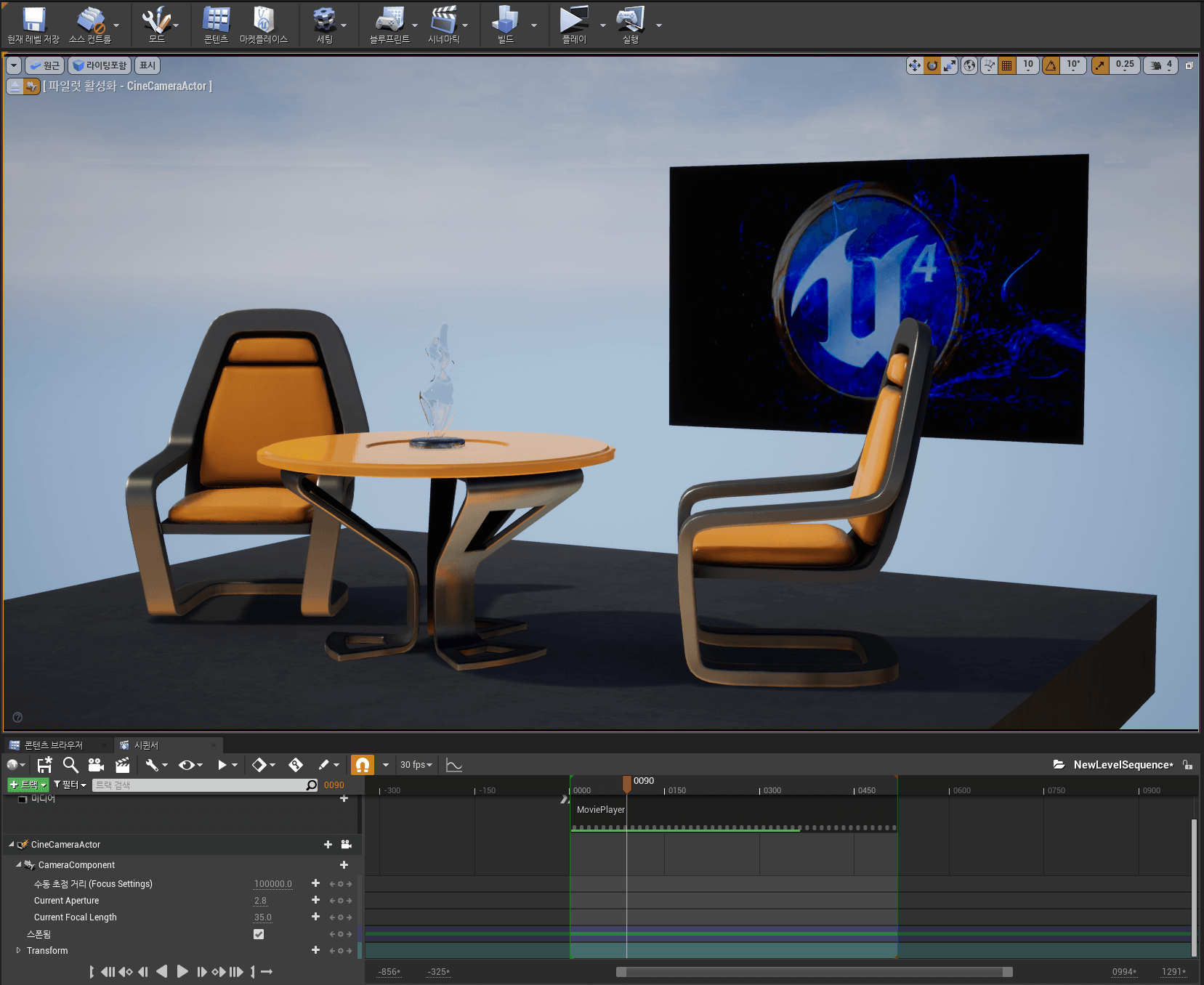Collapse the CineCameraActor track

click(11, 844)
